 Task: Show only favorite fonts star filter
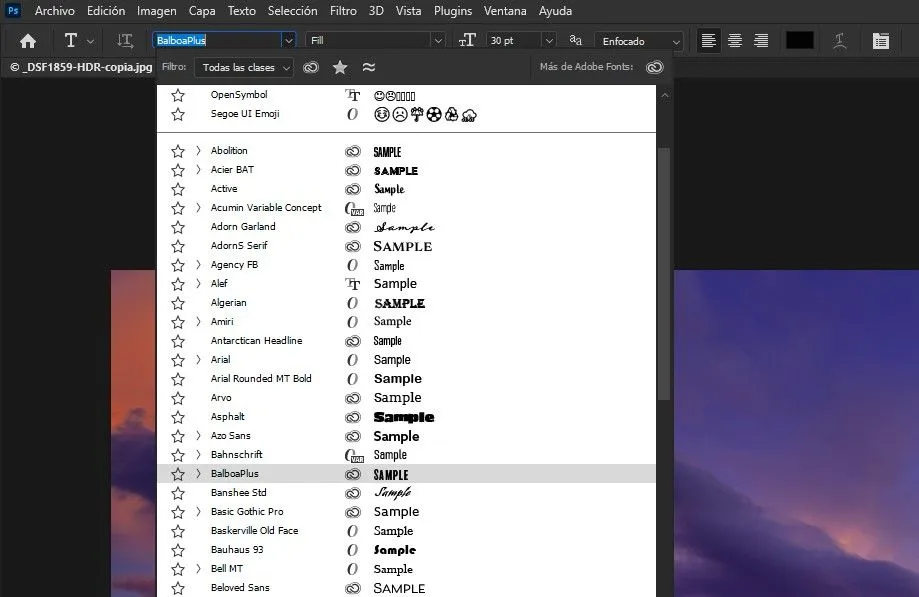(x=340, y=67)
